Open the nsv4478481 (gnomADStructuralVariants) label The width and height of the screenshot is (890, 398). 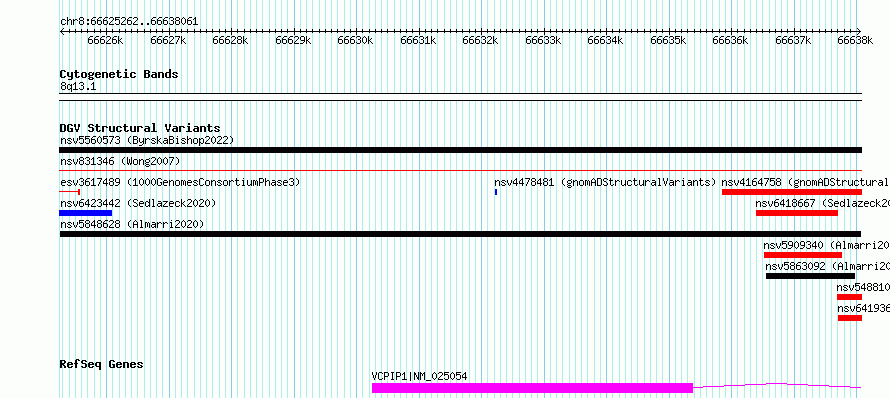pos(605,183)
